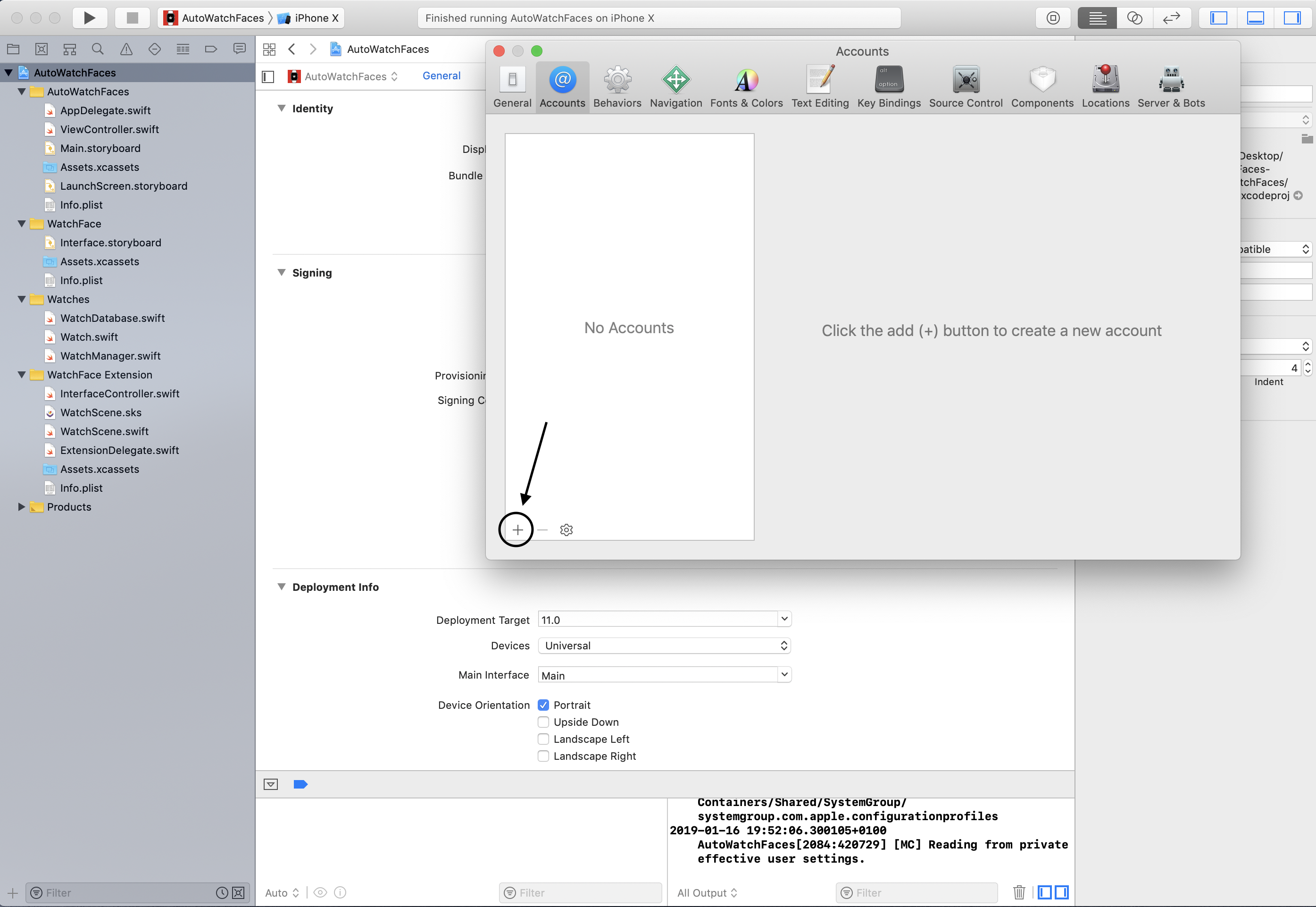Image resolution: width=1316 pixels, height=907 pixels.
Task: Open the Server & Bots preferences pane
Action: point(1171,86)
